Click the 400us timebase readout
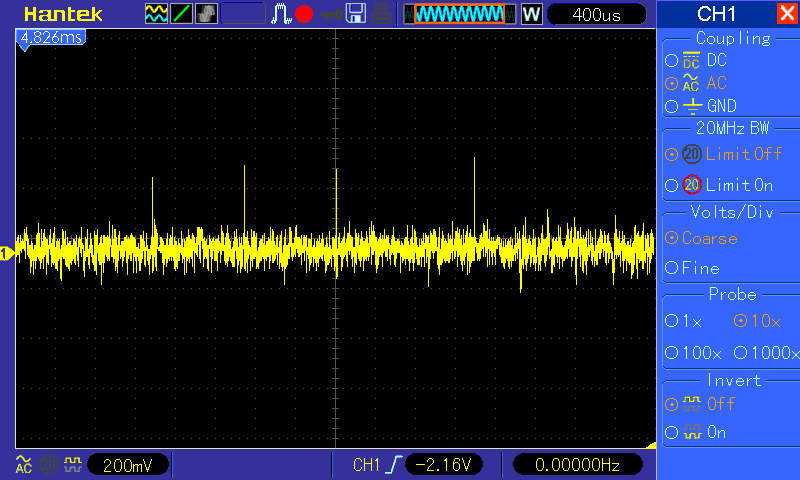Image resolution: width=800 pixels, height=480 pixels. pyautogui.click(x=596, y=15)
